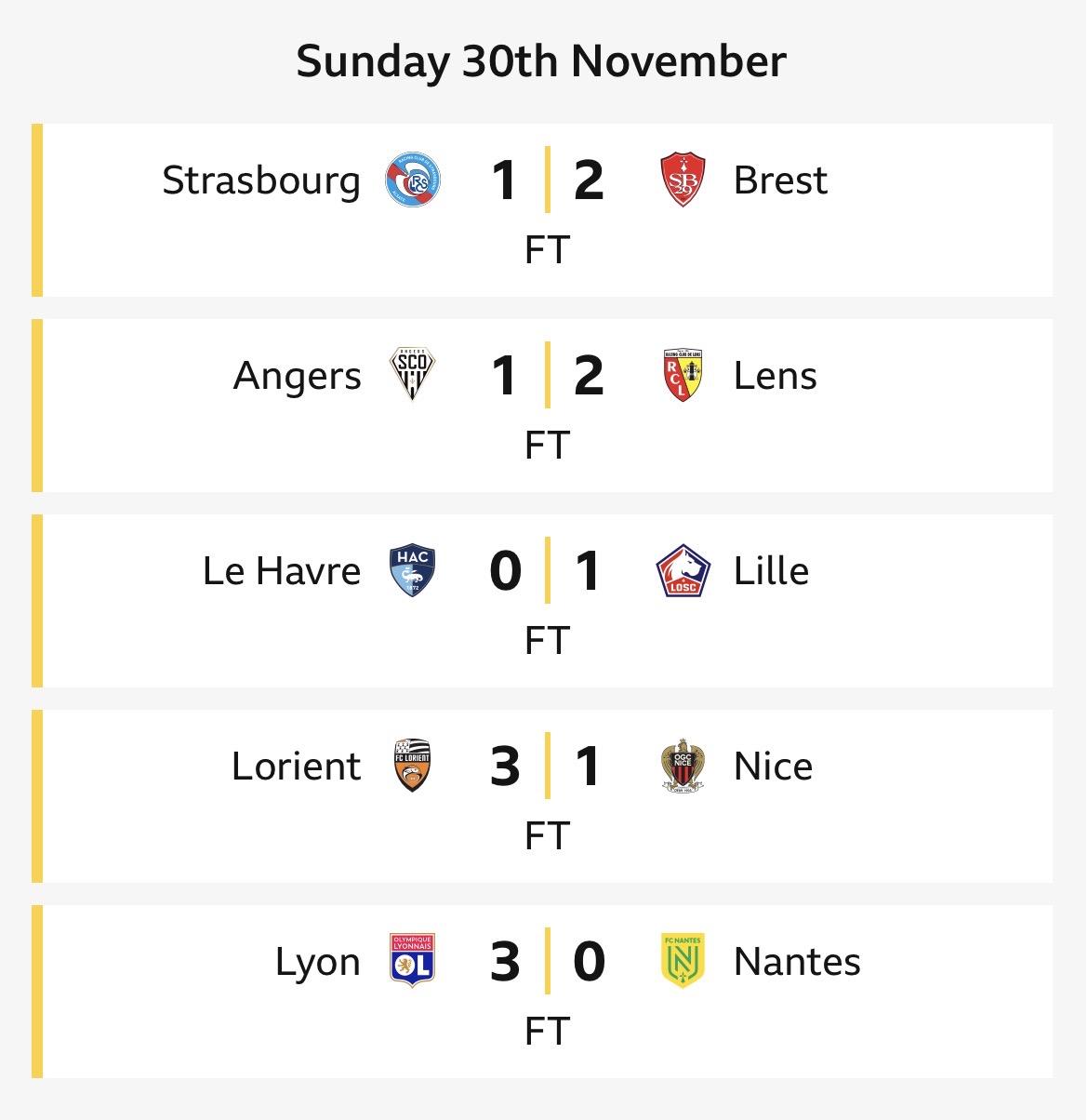
Task: Click the Olympique Lyonnais crest
Action: (412, 961)
